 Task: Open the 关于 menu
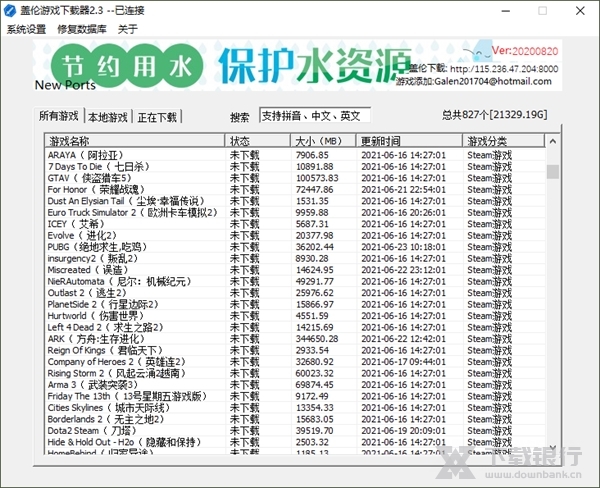click(127, 29)
